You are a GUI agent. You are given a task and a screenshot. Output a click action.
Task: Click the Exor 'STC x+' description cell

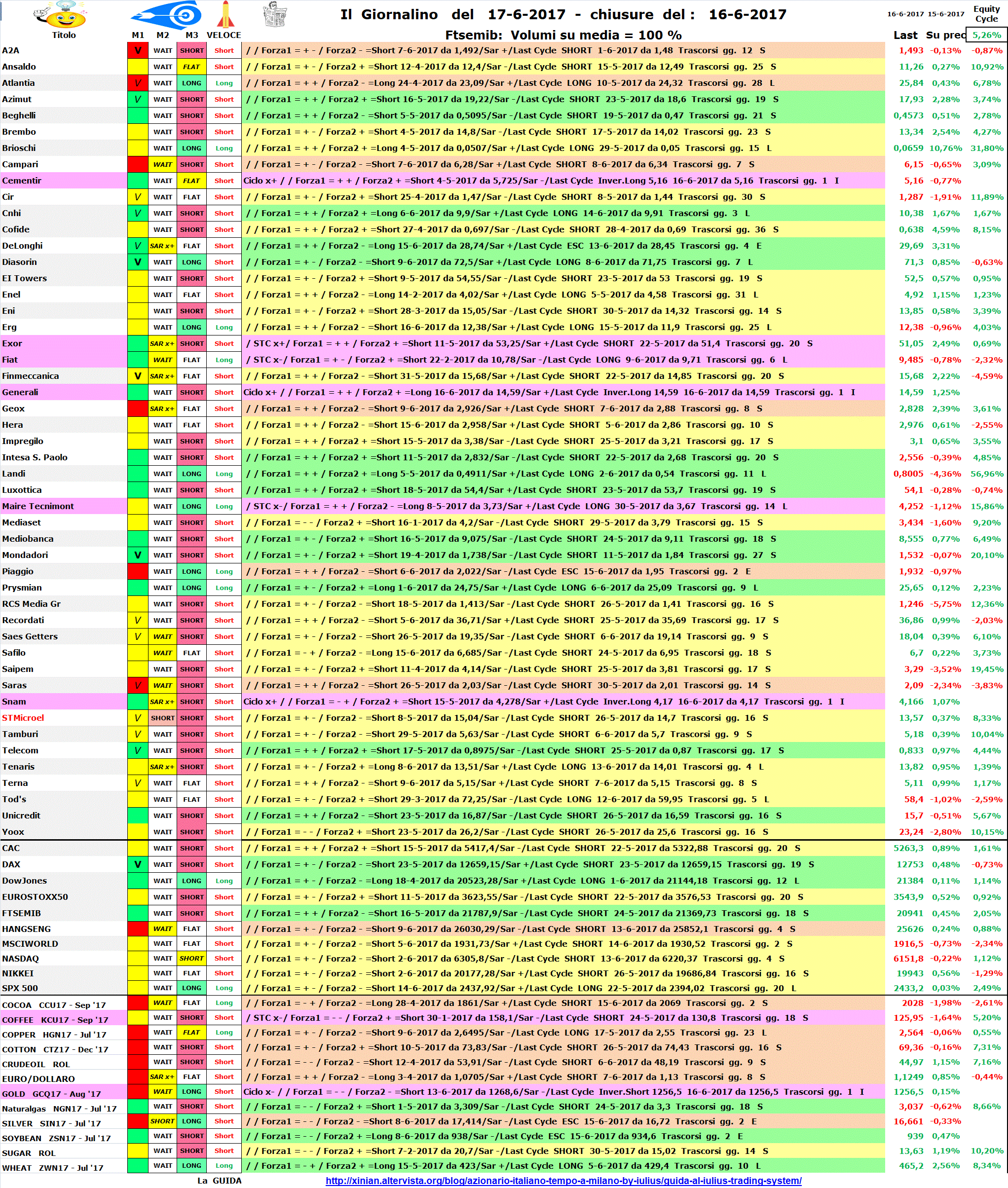coord(563,343)
